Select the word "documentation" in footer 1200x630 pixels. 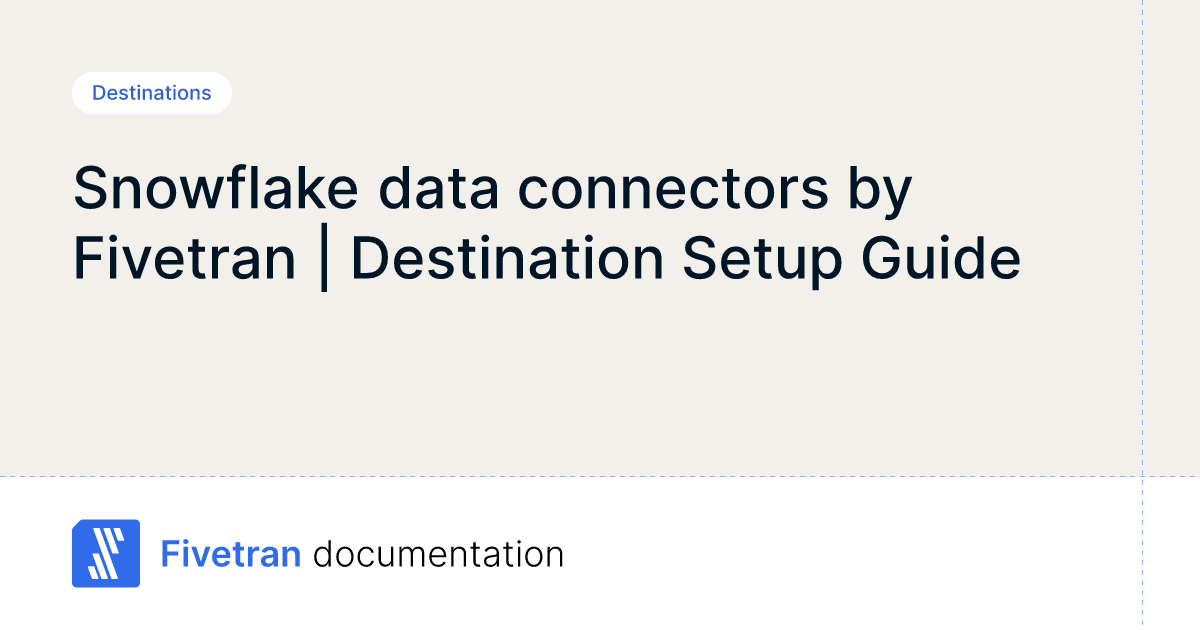click(x=438, y=554)
